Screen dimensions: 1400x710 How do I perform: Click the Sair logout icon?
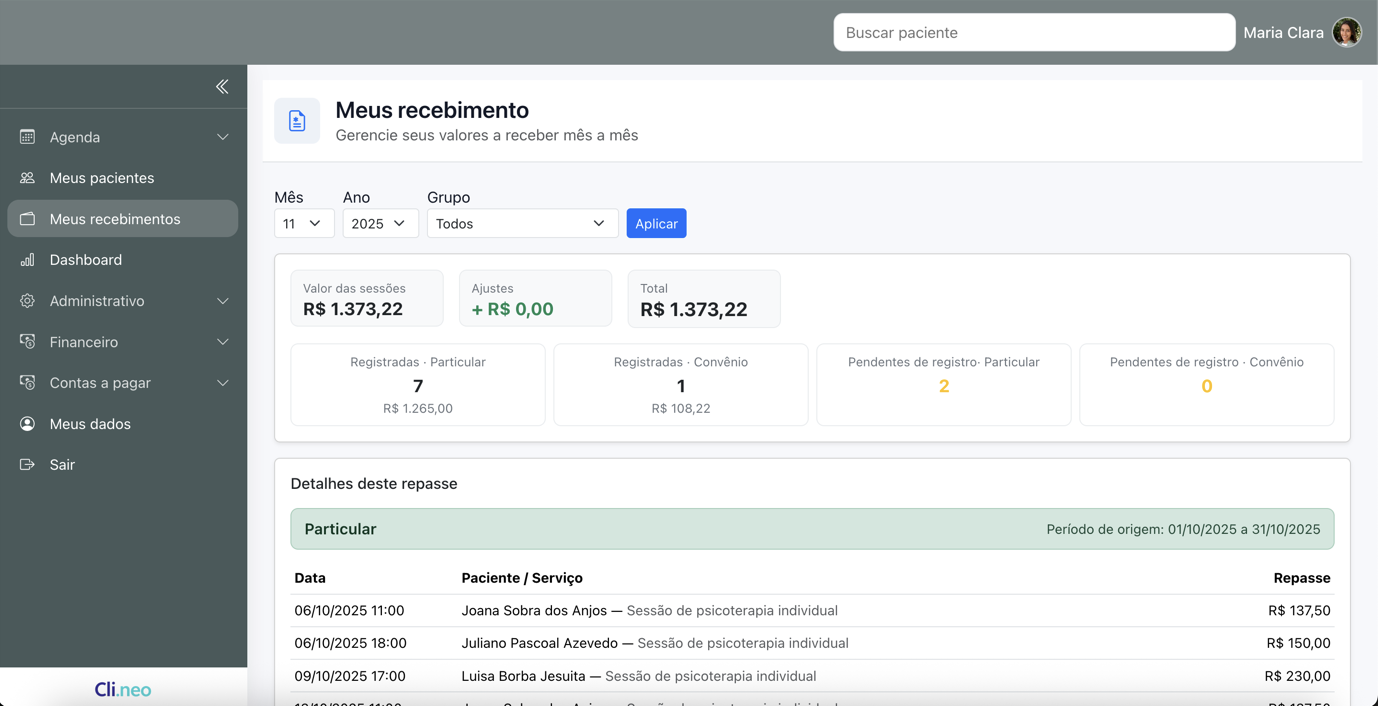pyautogui.click(x=28, y=465)
